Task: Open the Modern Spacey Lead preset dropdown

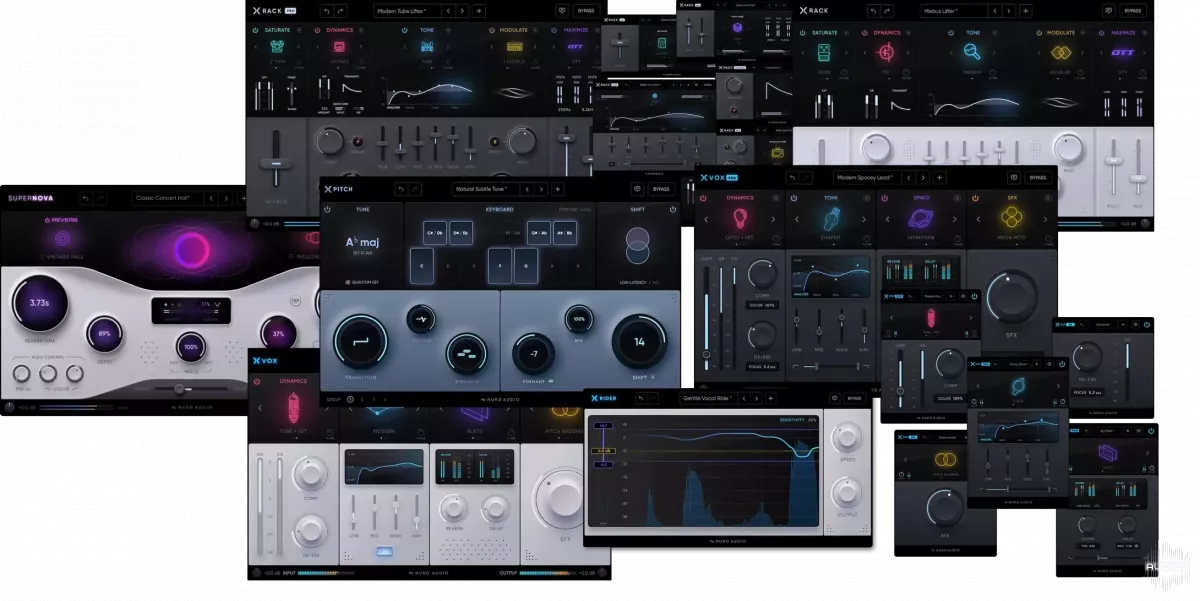Action: tap(866, 178)
